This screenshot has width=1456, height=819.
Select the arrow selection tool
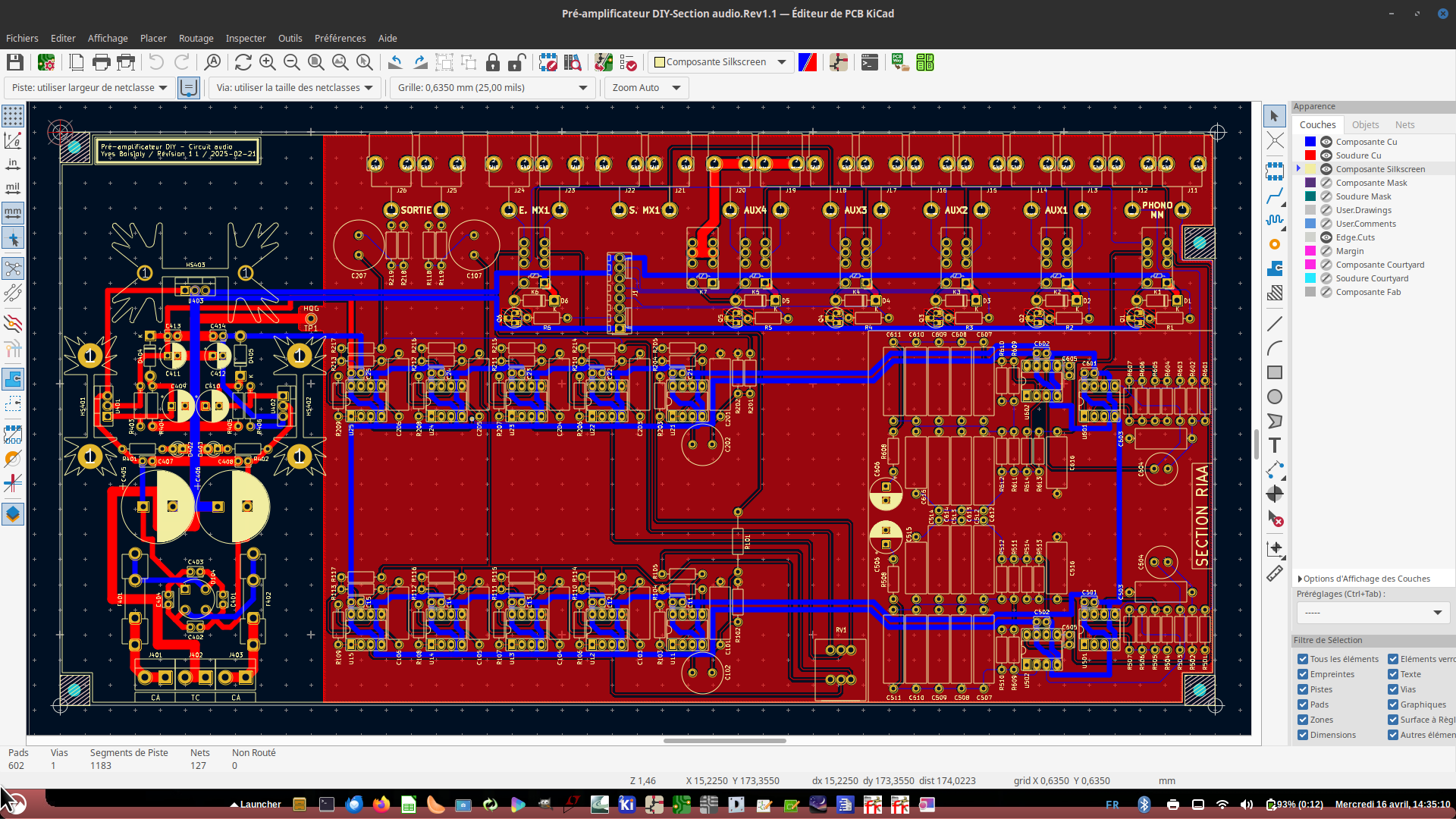(x=1275, y=116)
